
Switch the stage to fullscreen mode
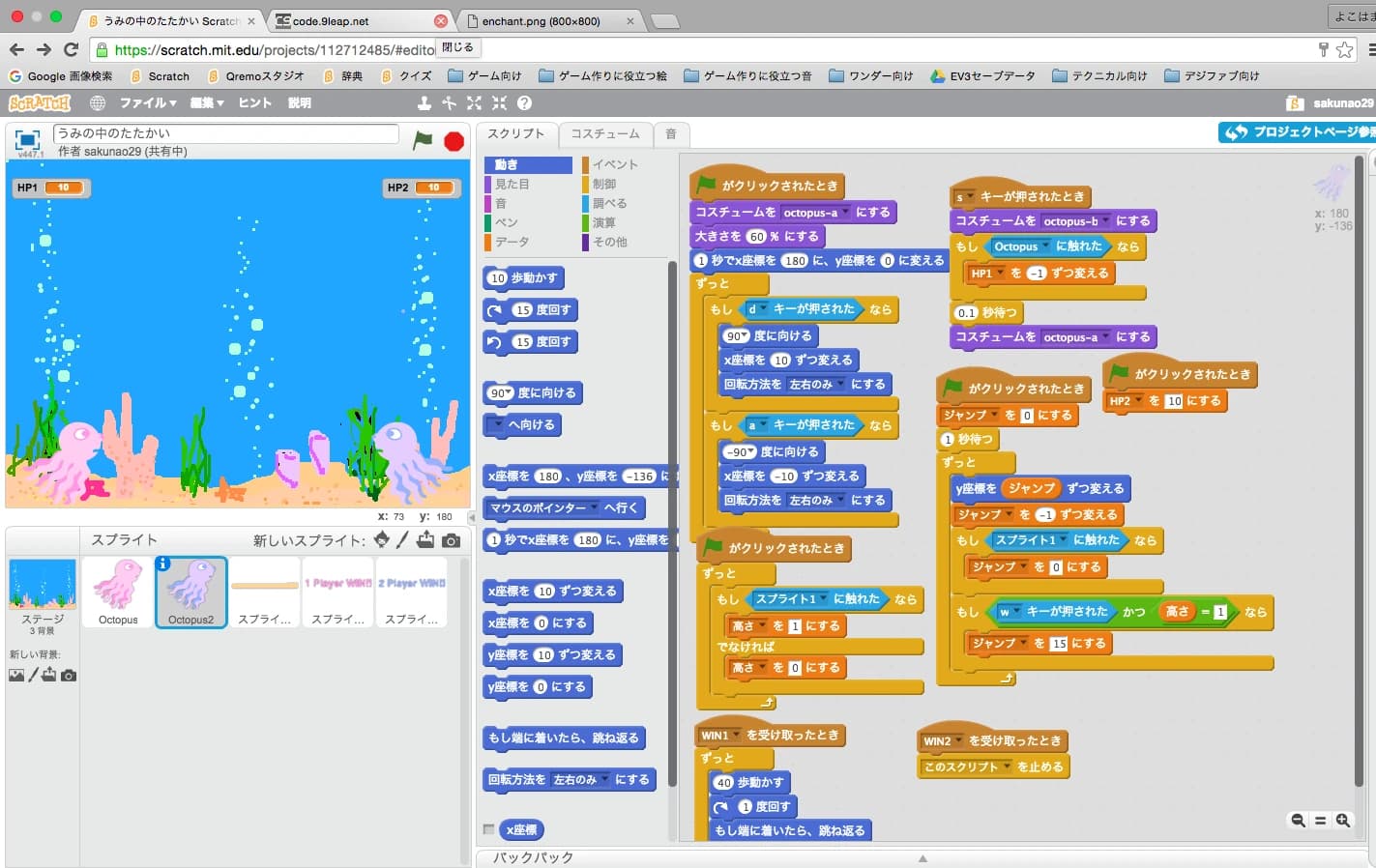(27, 139)
